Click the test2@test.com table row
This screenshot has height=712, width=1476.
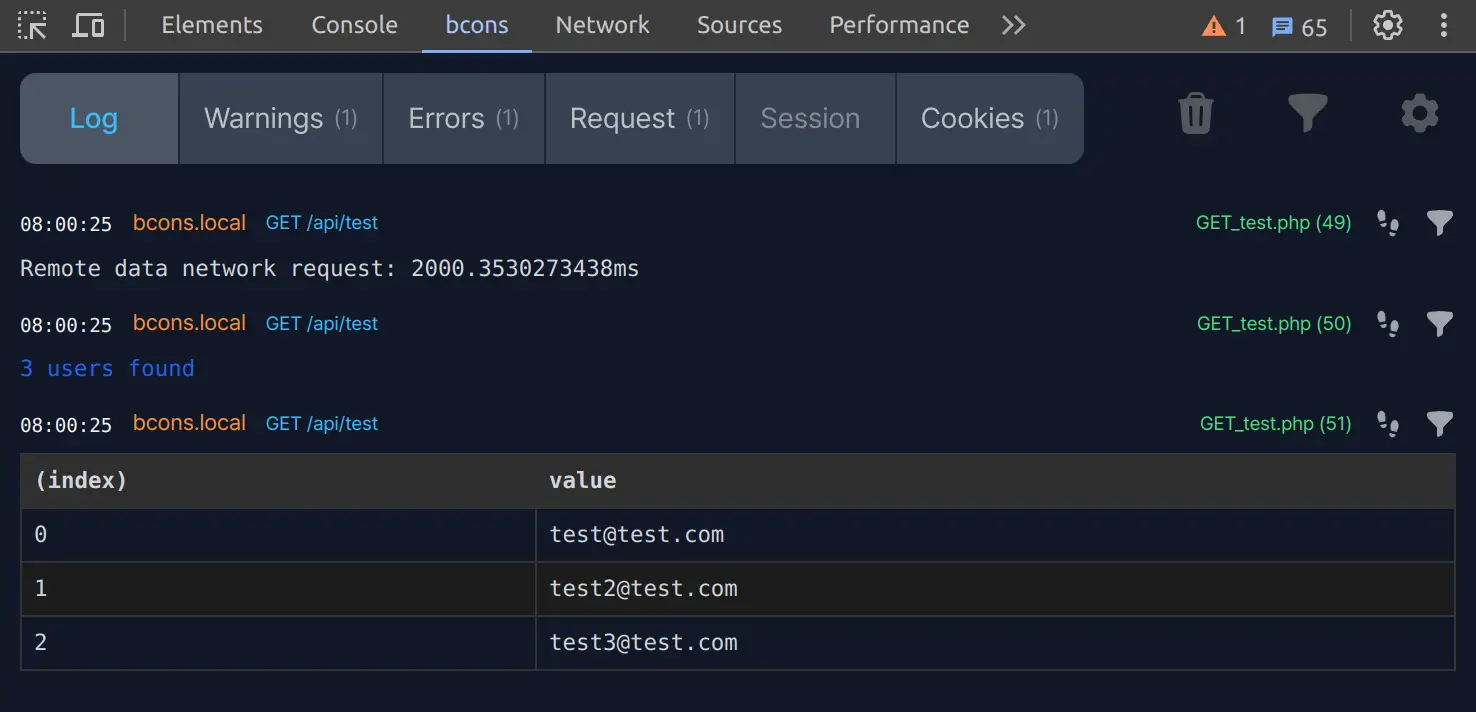tap(643, 589)
